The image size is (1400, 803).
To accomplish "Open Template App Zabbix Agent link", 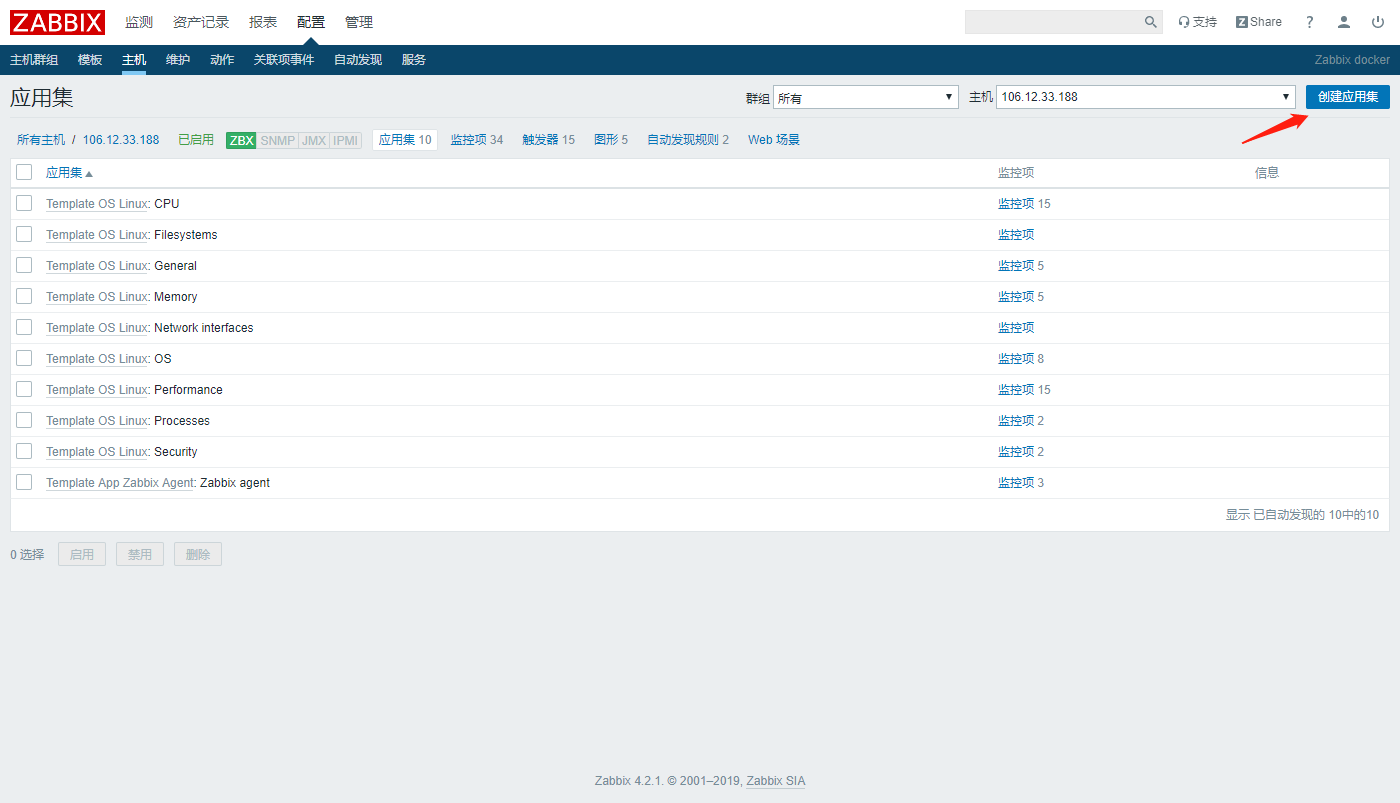I will [120, 482].
